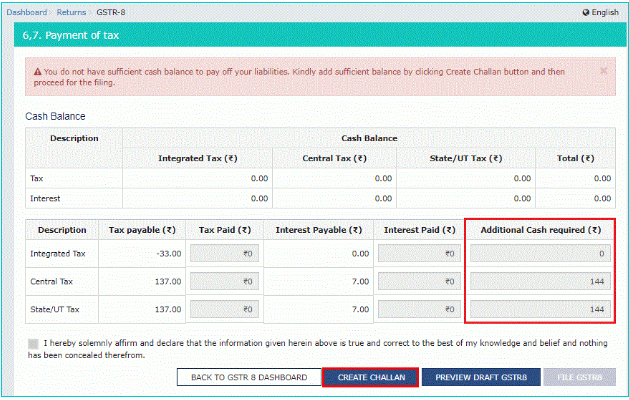Click Integrated Tax 'Interest Paid' field

click(420, 255)
